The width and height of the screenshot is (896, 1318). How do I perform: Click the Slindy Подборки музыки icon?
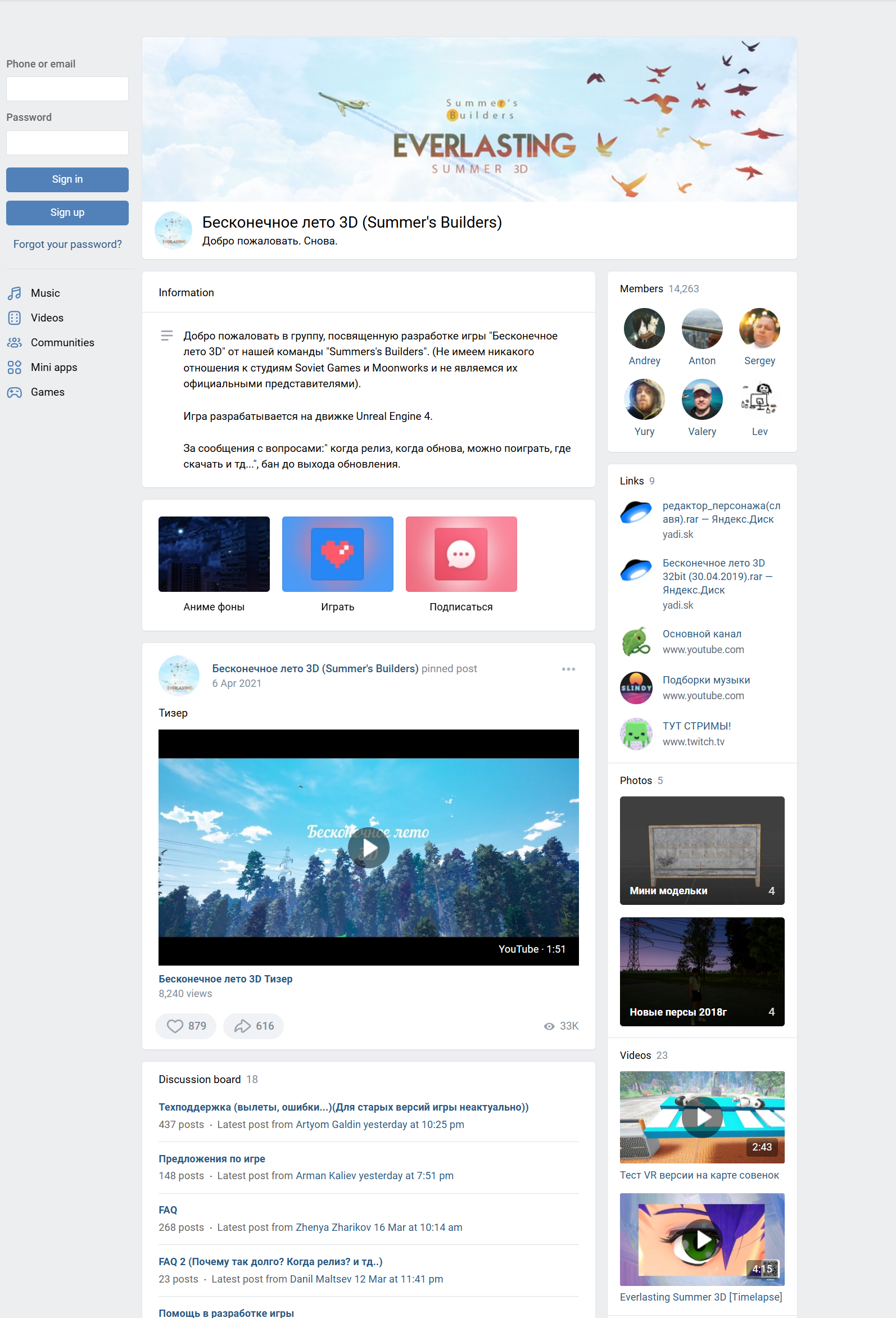(x=636, y=687)
